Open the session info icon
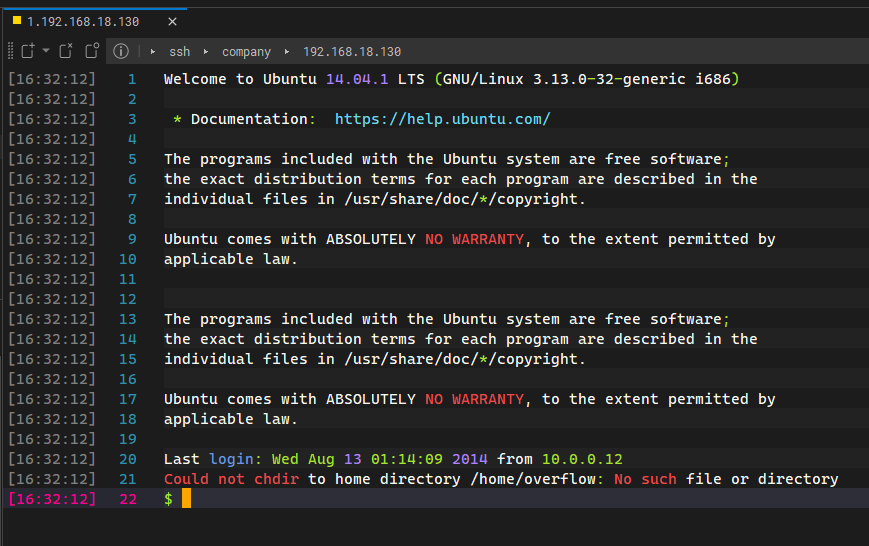Viewport: 869px width, 546px height. [x=121, y=51]
